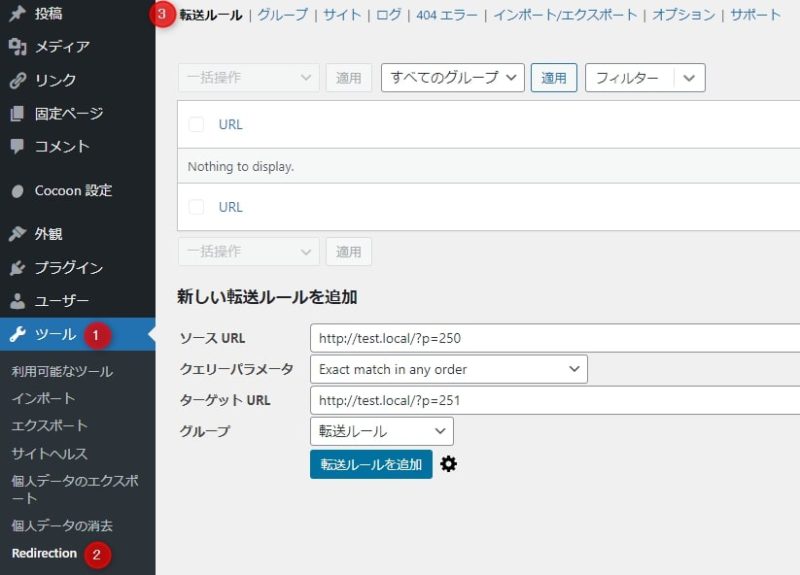Screen dimensions: 800x575
Task: Tick the select-all checkbox in the table footer
Action: [196, 207]
